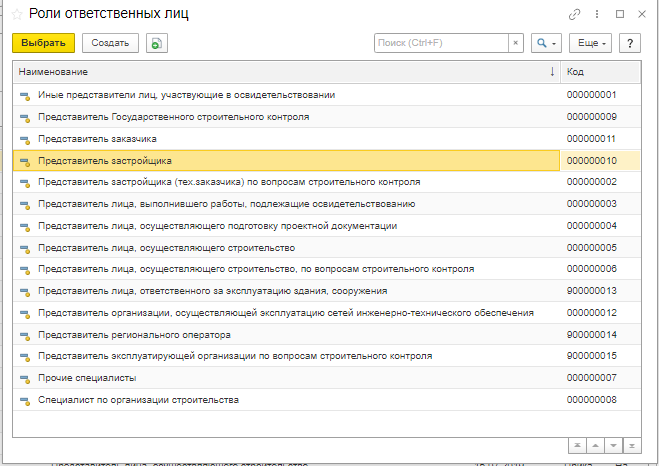Jump to first list item arrow button
This screenshot has height=466, width=659.
coord(577,445)
